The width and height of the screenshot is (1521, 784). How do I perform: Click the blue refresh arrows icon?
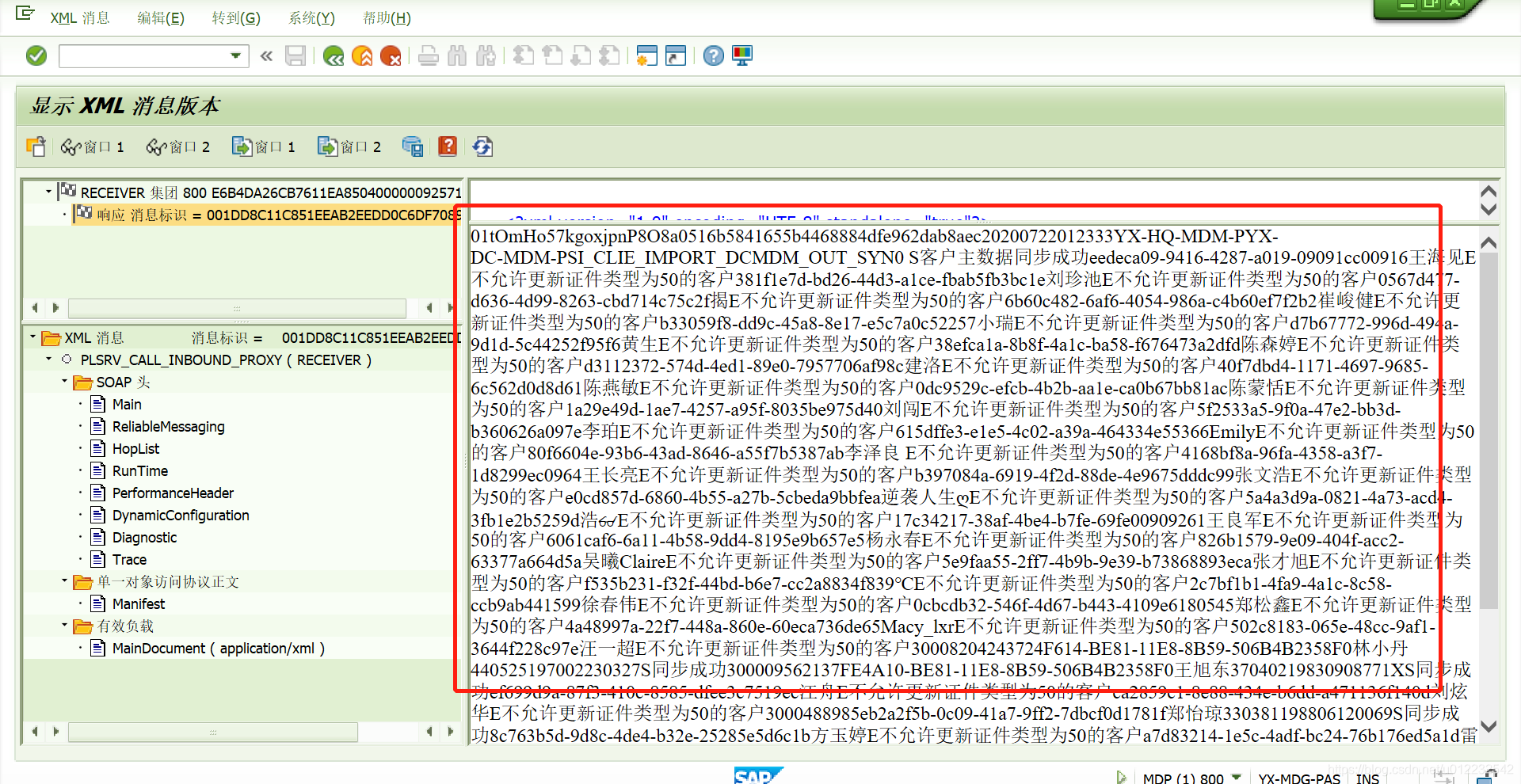pyautogui.click(x=482, y=147)
